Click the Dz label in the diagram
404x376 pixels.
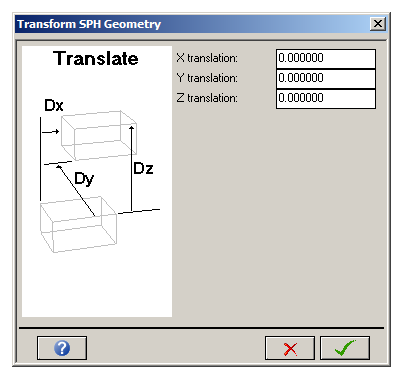(x=143, y=168)
